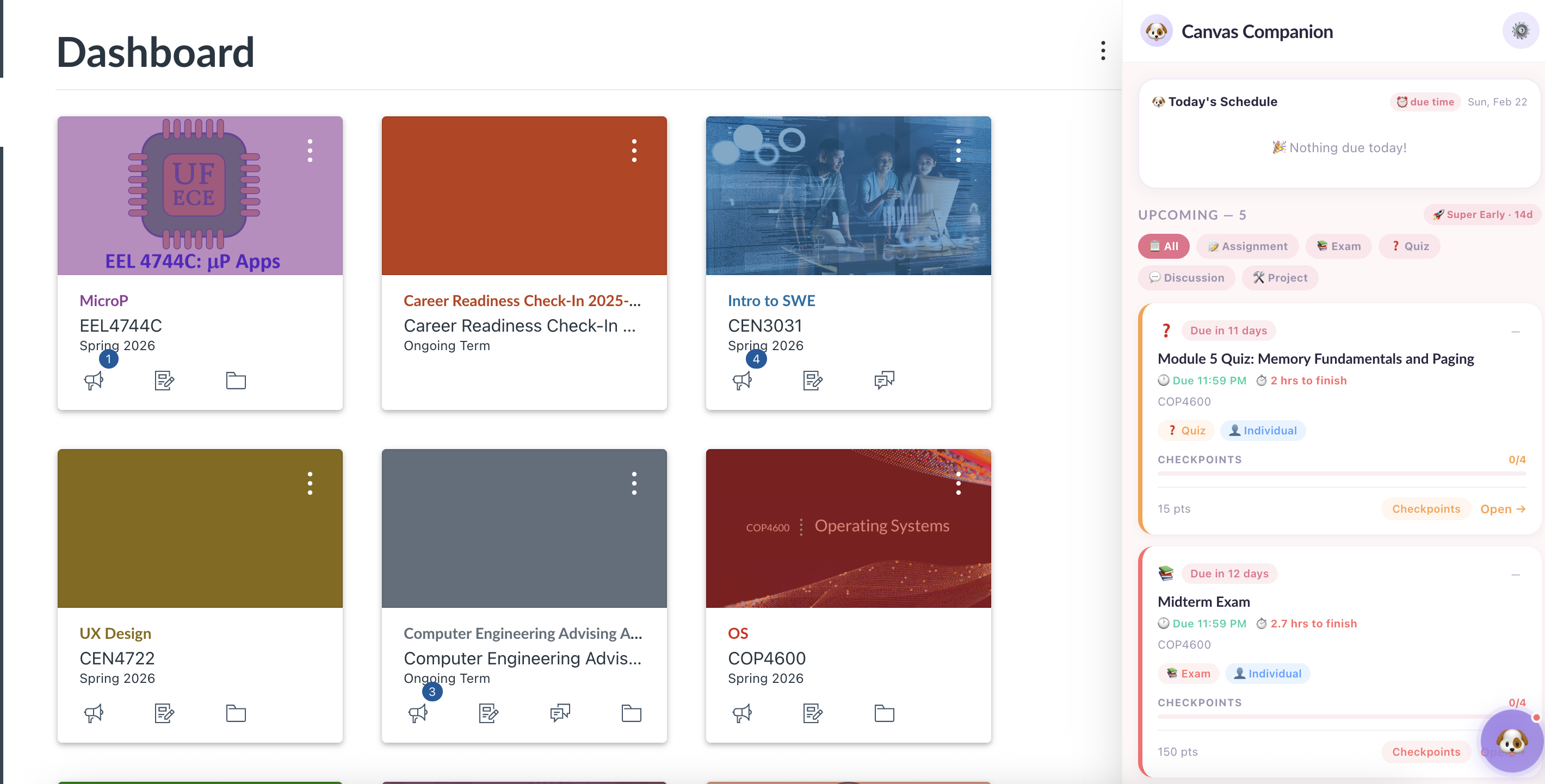The height and width of the screenshot is (784, 1545).
Task: Open UX Design files folder icon
Action: (x=236, y=713)
